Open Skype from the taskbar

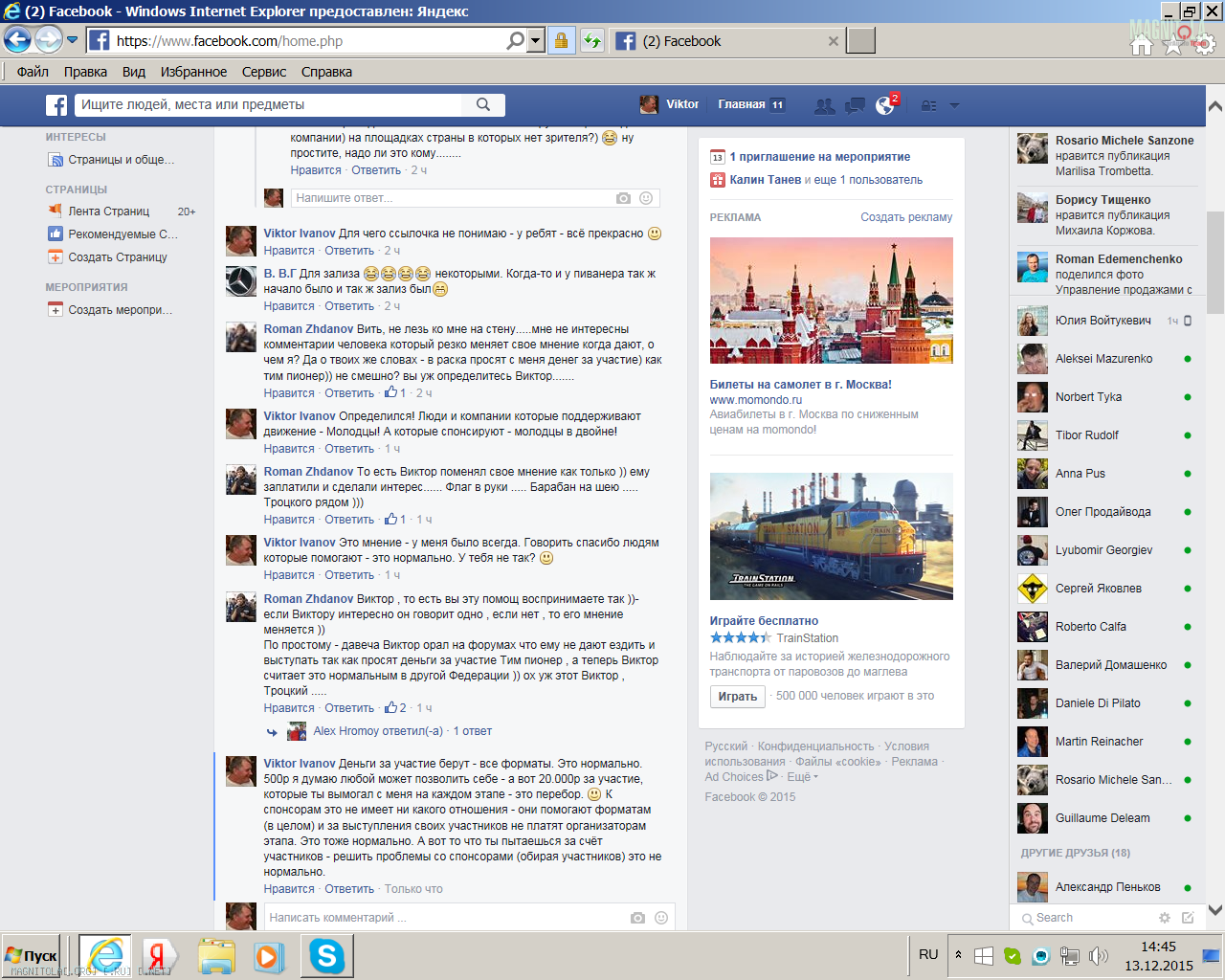point(326,956)
